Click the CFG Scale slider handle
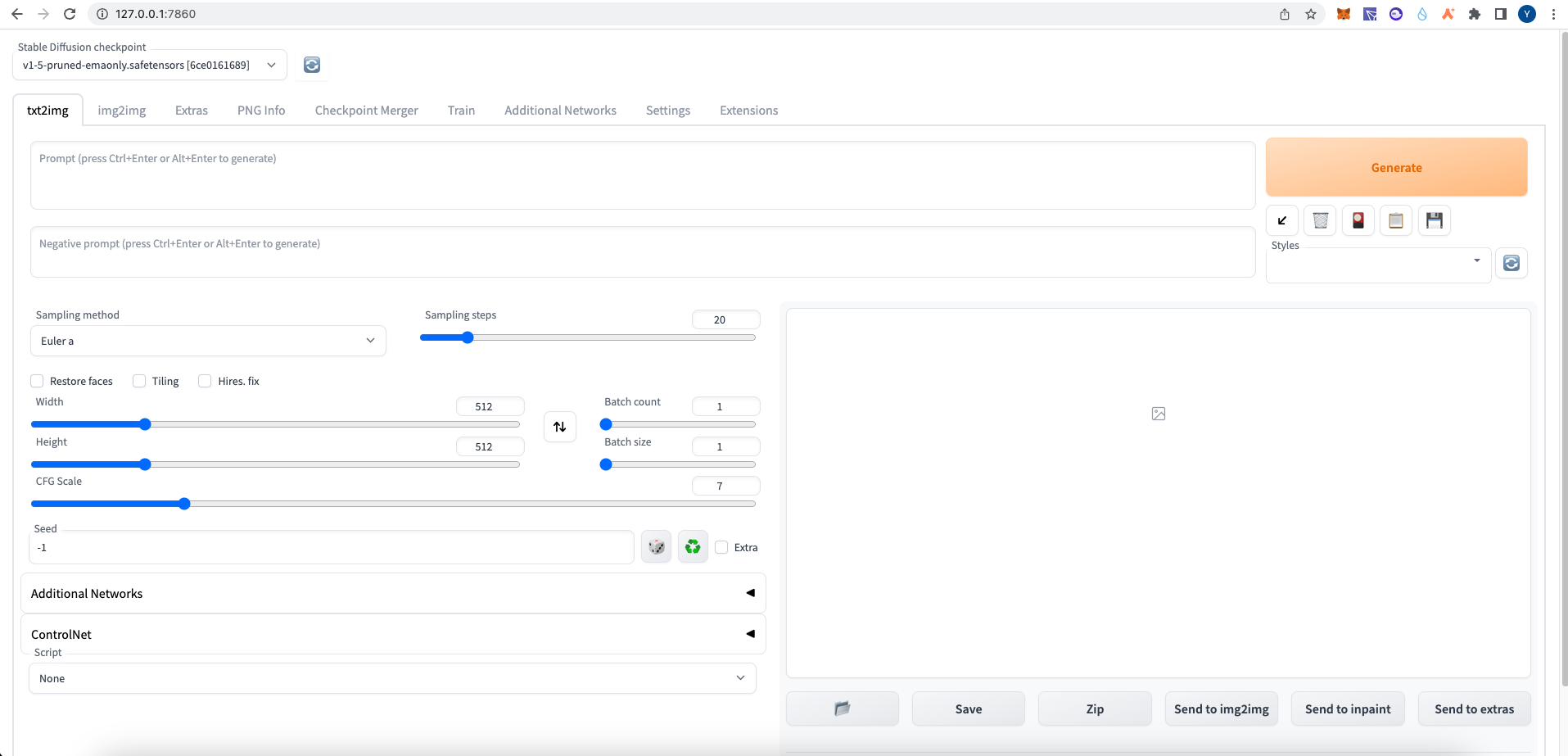1568x756 pixels. click(184, 504)
